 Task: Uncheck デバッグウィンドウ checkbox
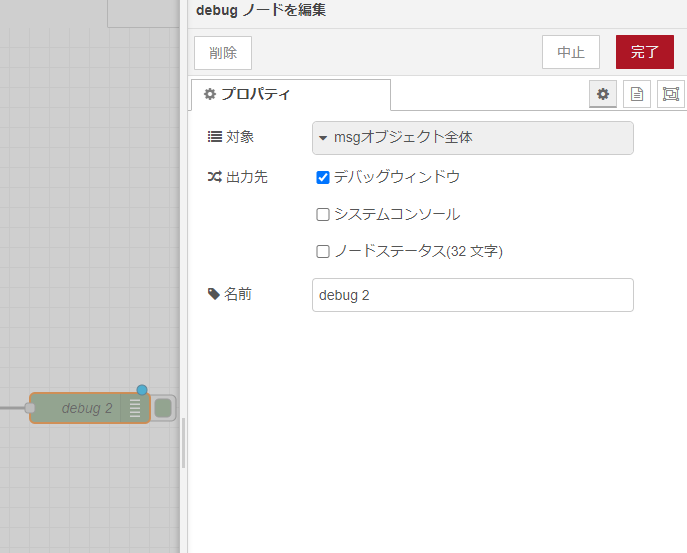pos(323,177)
